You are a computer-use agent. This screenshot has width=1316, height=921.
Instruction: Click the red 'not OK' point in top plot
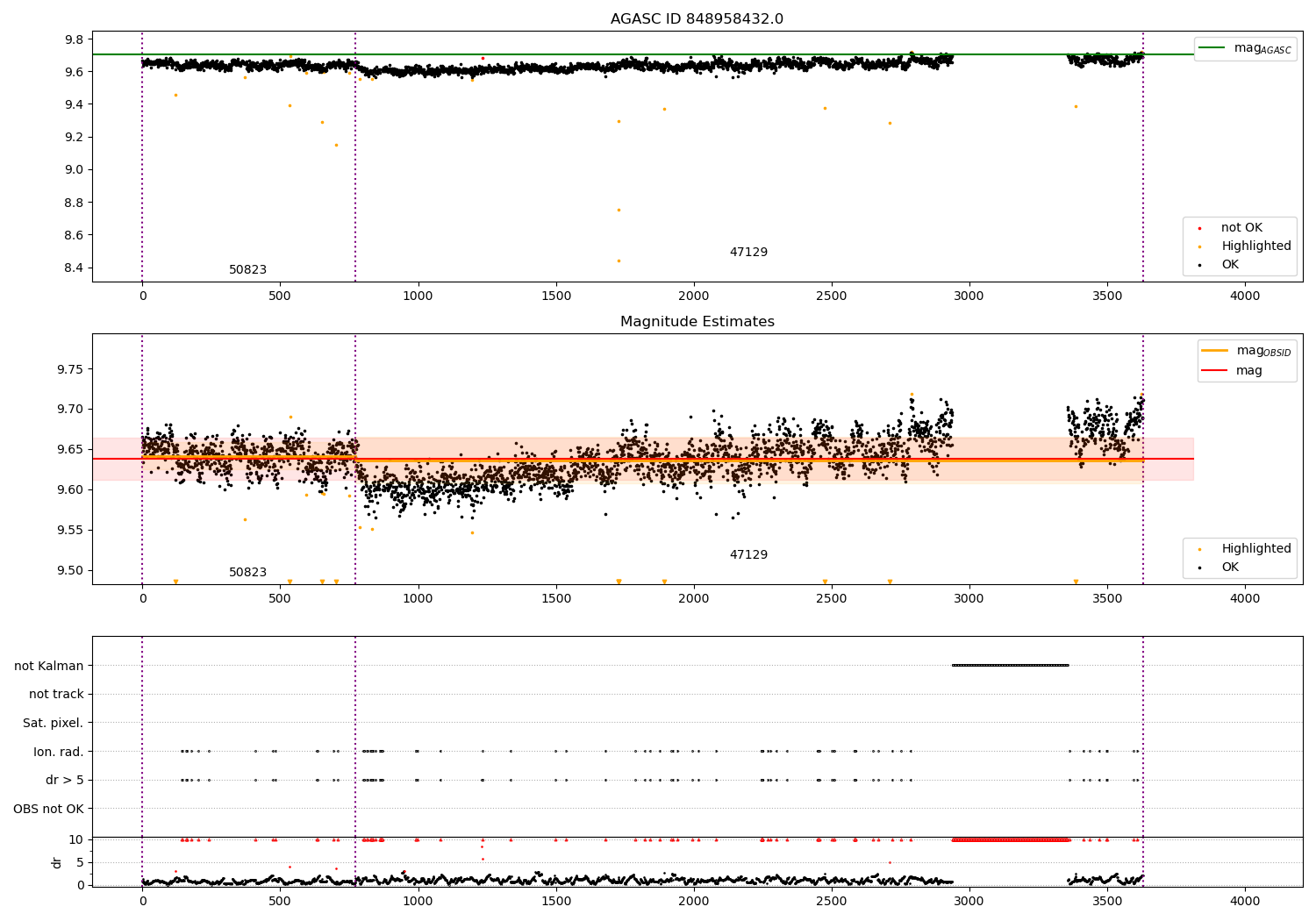(x=483, y=59)
